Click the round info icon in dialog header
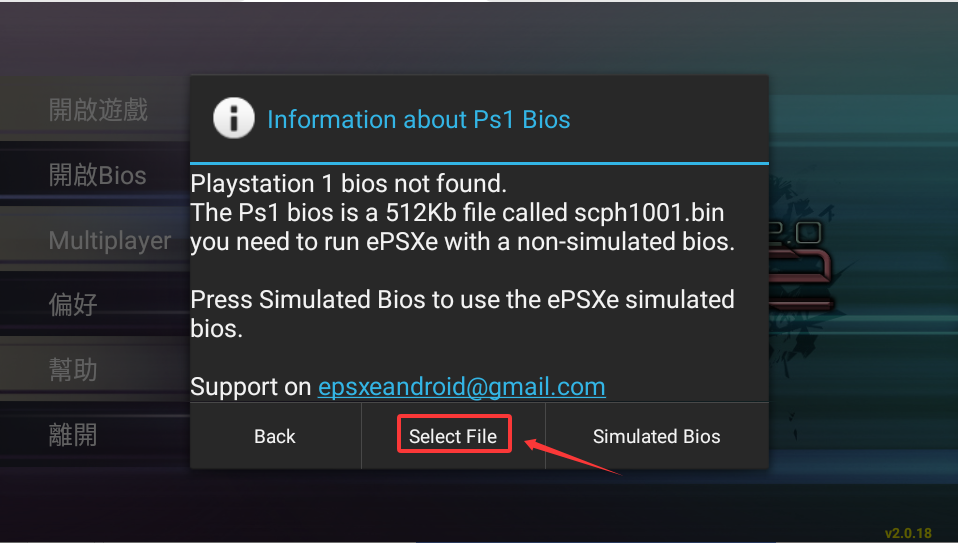 233,118
